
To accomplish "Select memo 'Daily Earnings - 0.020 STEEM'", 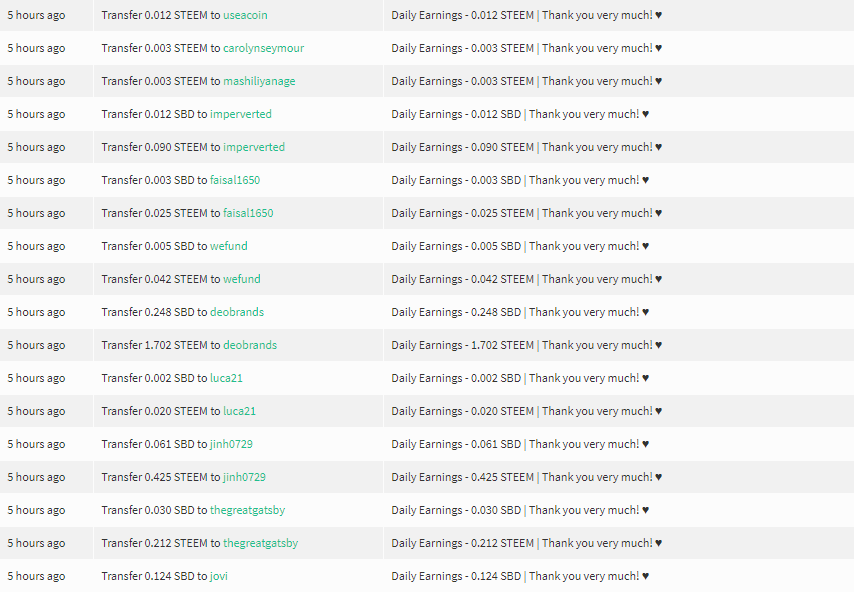I will [x=462, y=411].
